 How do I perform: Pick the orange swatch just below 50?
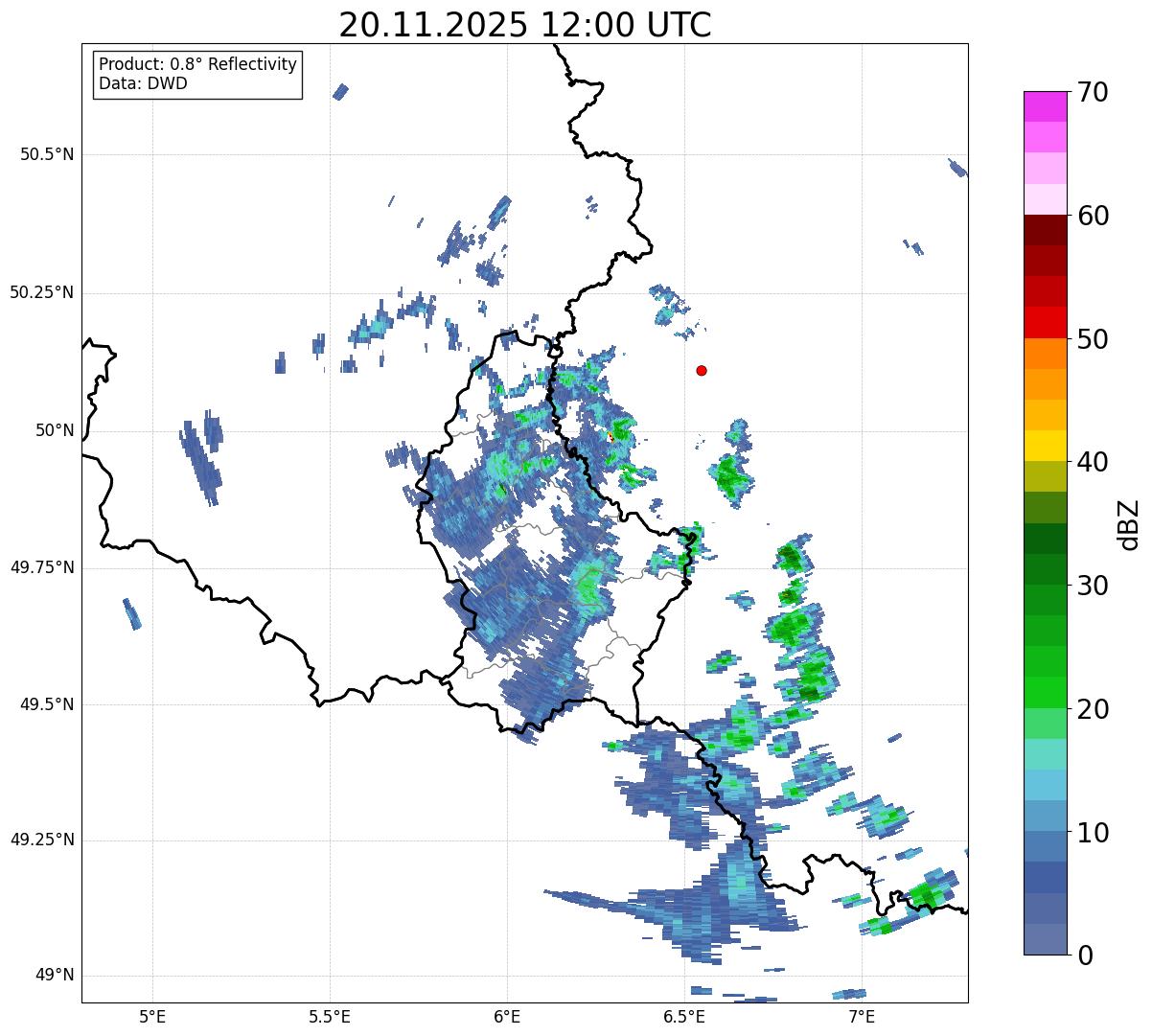click(1045, 353)
